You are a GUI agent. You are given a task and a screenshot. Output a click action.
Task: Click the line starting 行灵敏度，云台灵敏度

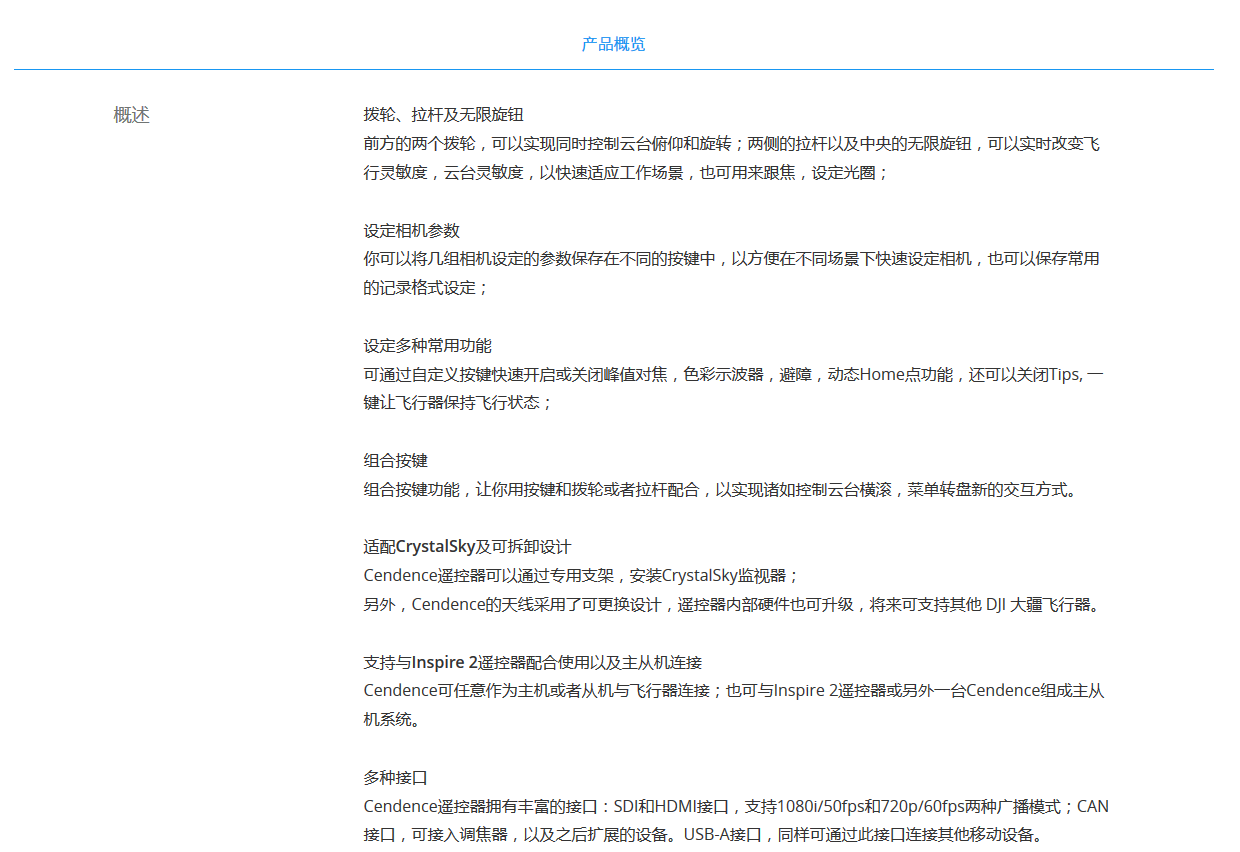point(626,173)
